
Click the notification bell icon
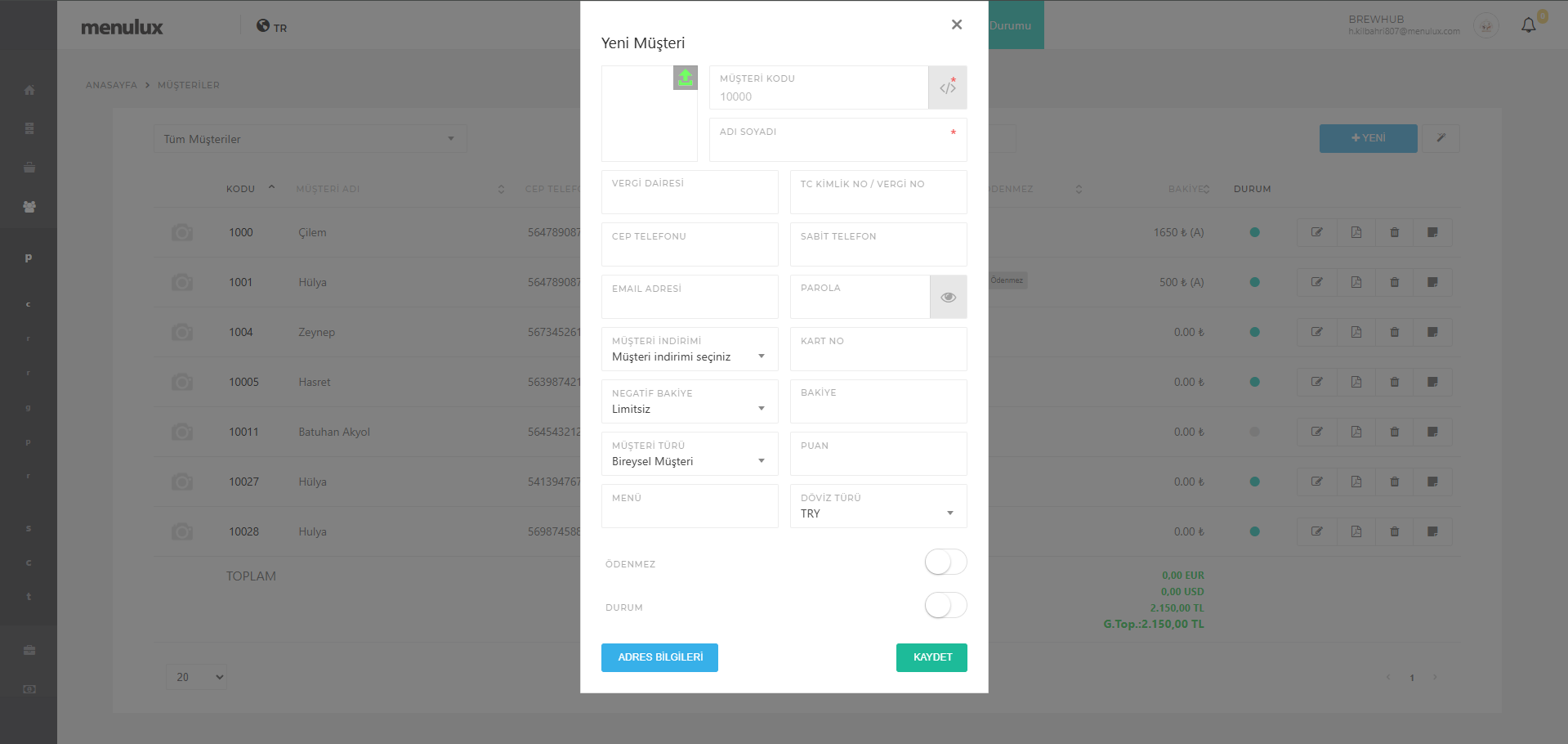point(1528,26)
